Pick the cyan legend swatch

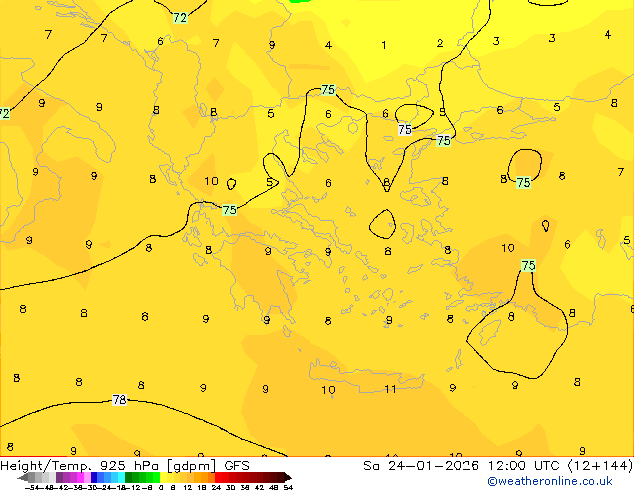click(x=121, y=477)
